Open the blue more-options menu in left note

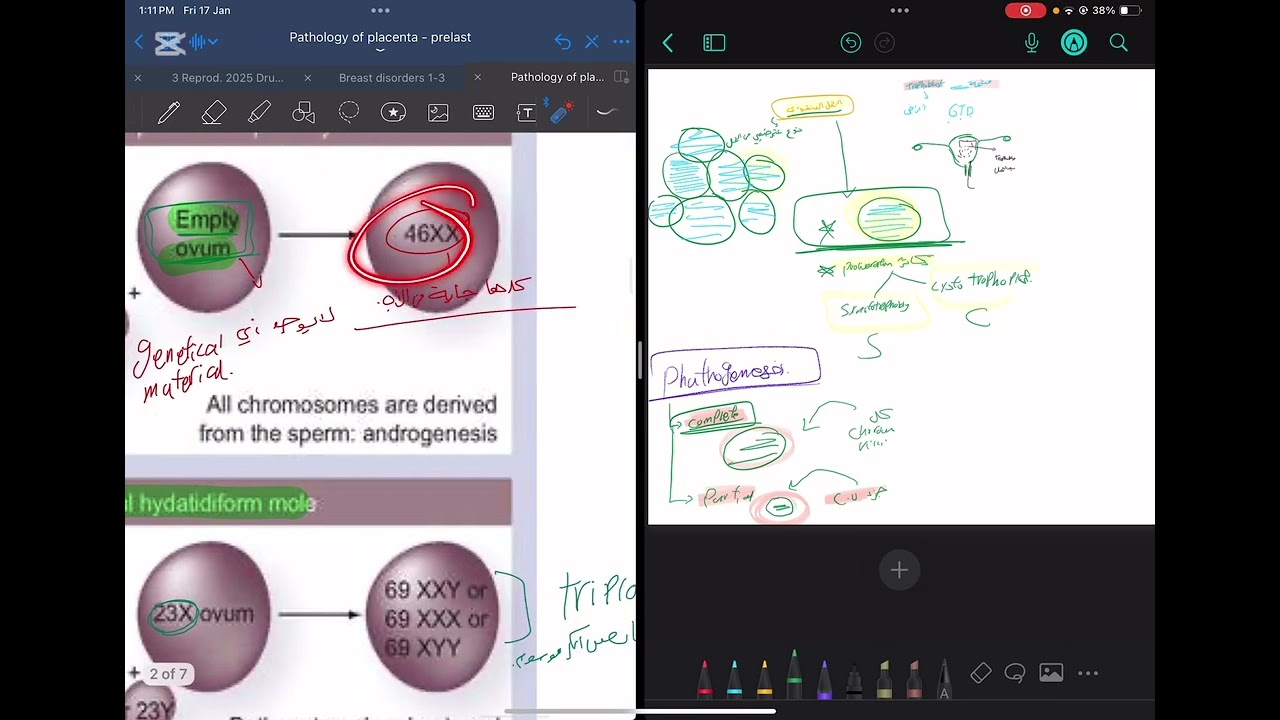(621, 42)
